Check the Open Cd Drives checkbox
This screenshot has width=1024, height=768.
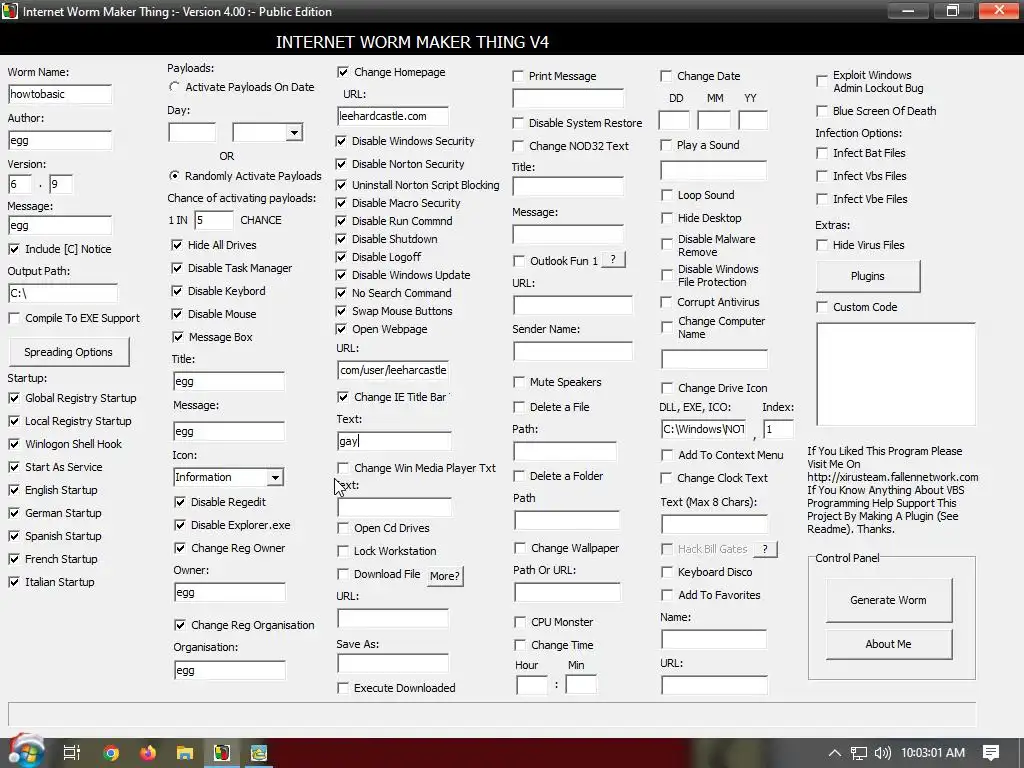click(x=343, y=528)
